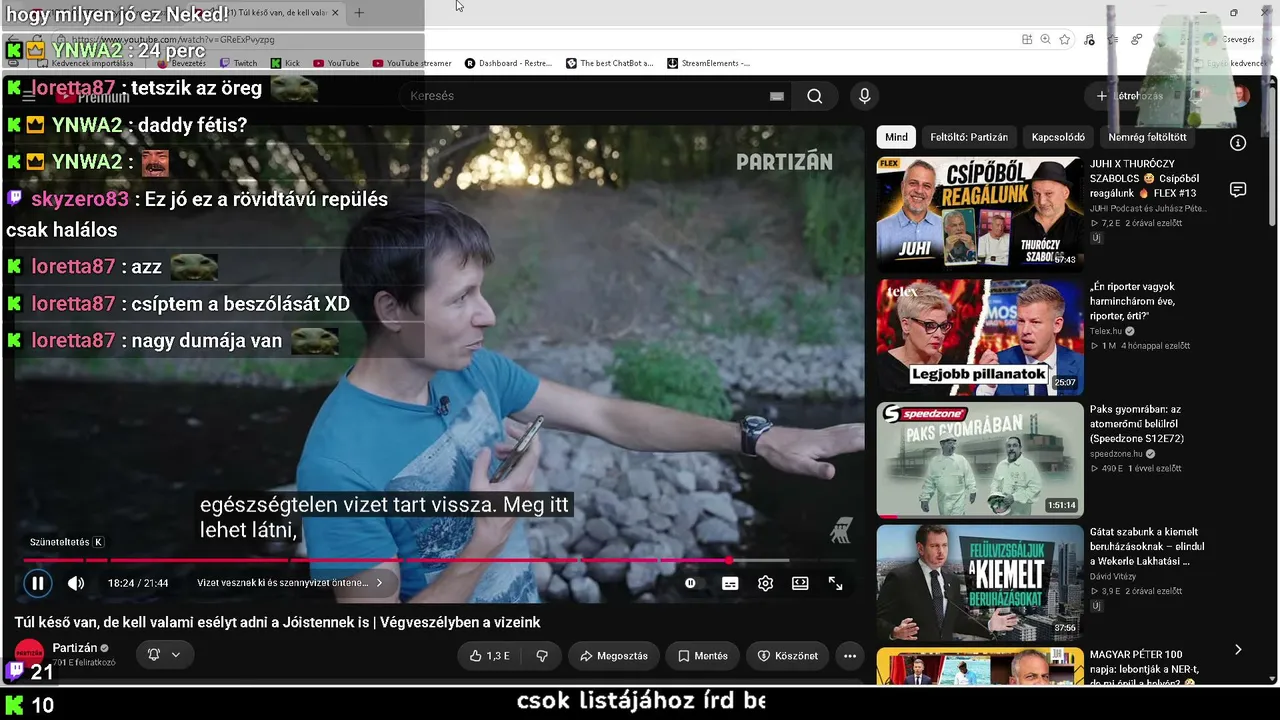Viewport: 1280px width, 720px height.
Task: Open chapter 'Vizet vesznek ki és szennyvizet' list
Action: tap(290, 583)
